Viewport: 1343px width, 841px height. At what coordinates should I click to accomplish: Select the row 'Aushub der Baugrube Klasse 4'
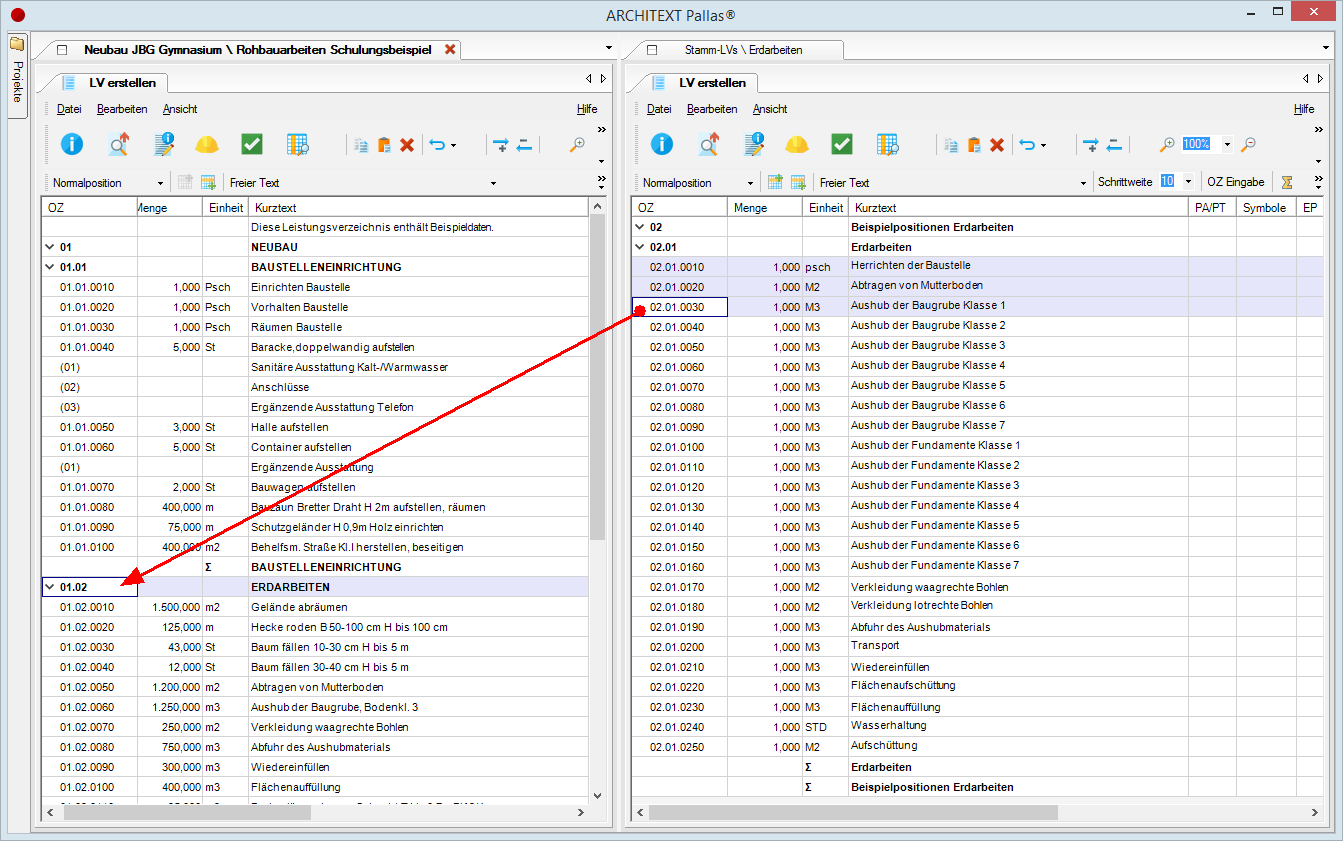pyautogui.click(x=975, y=367)
